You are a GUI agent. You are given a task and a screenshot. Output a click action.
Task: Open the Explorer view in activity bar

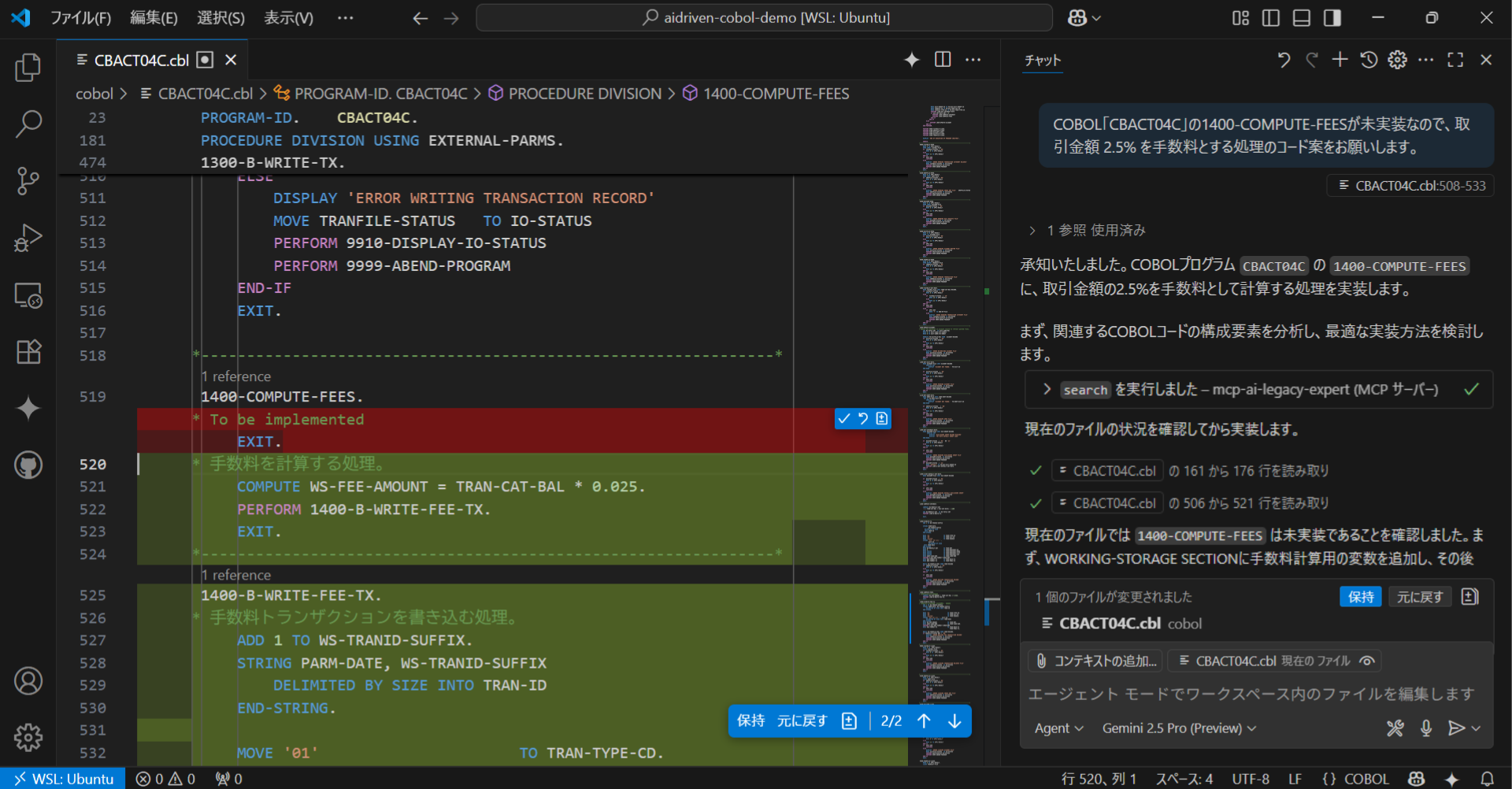[x=28, y=68]
